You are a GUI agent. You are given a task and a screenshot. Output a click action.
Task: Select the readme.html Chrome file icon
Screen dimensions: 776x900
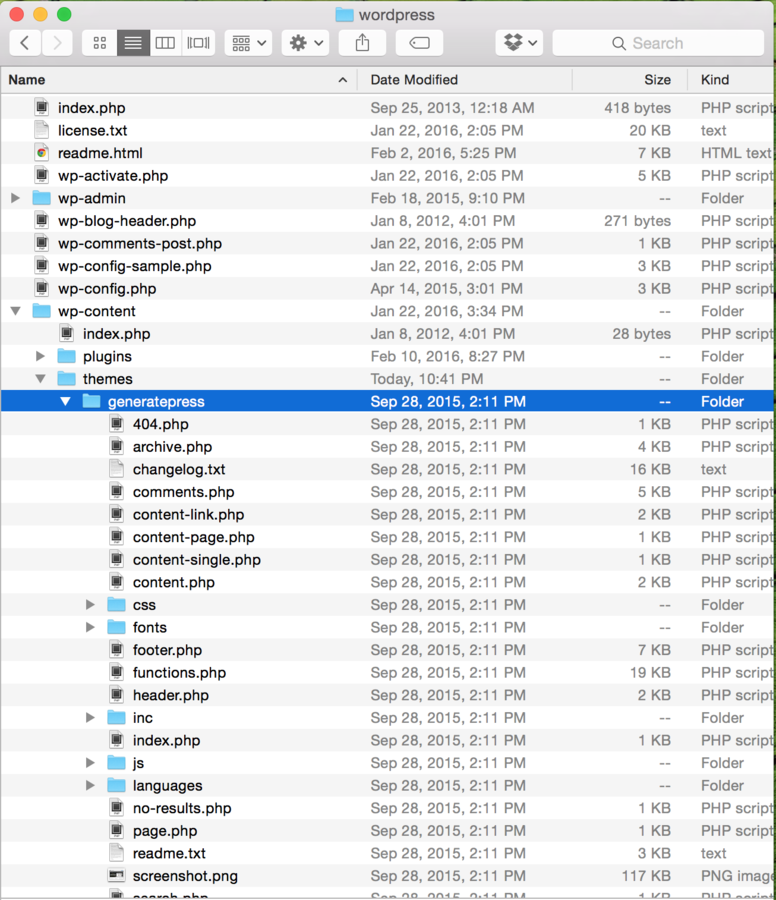[41, 153]
